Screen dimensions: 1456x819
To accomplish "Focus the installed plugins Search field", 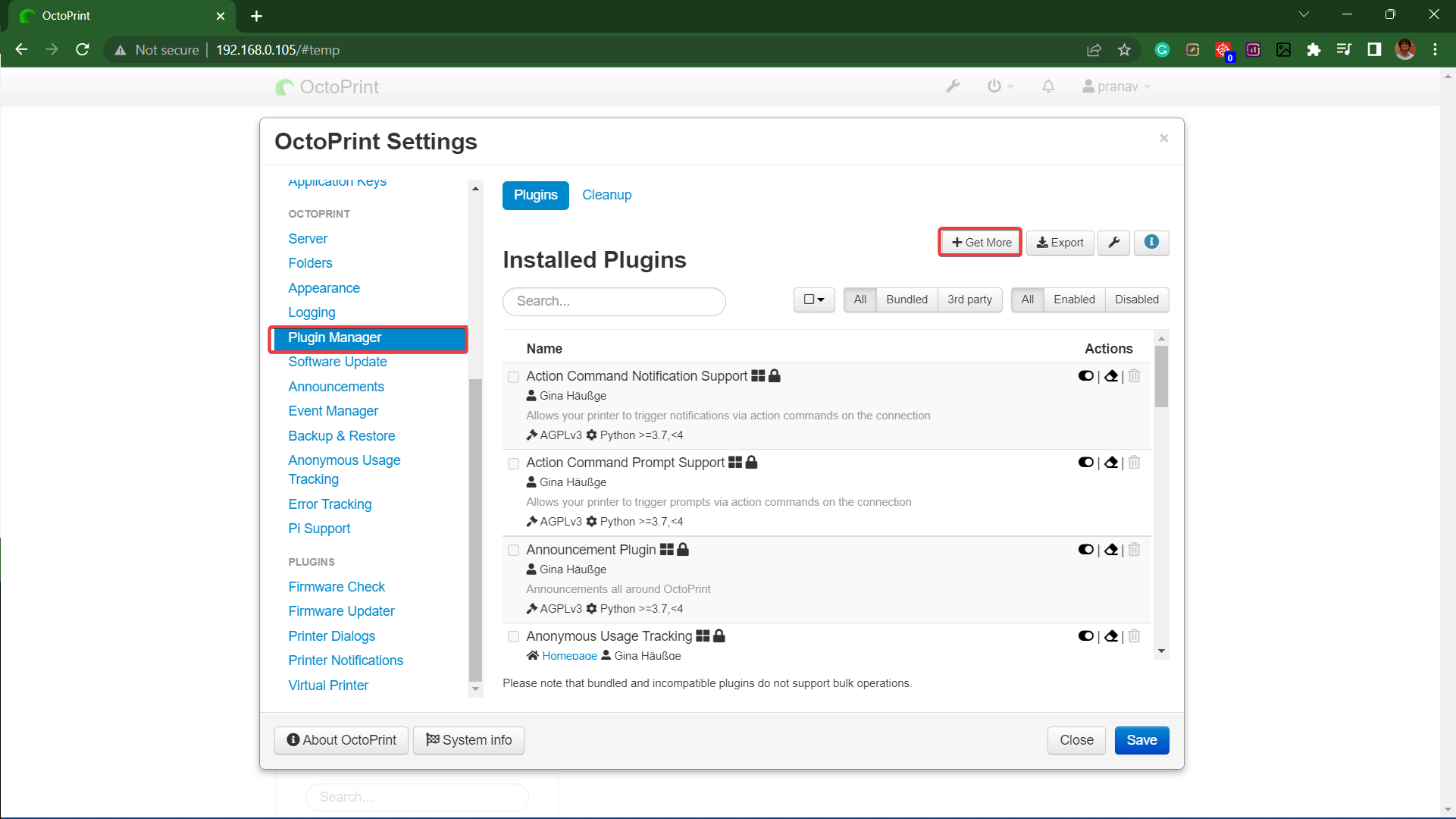I will point(614,301).
